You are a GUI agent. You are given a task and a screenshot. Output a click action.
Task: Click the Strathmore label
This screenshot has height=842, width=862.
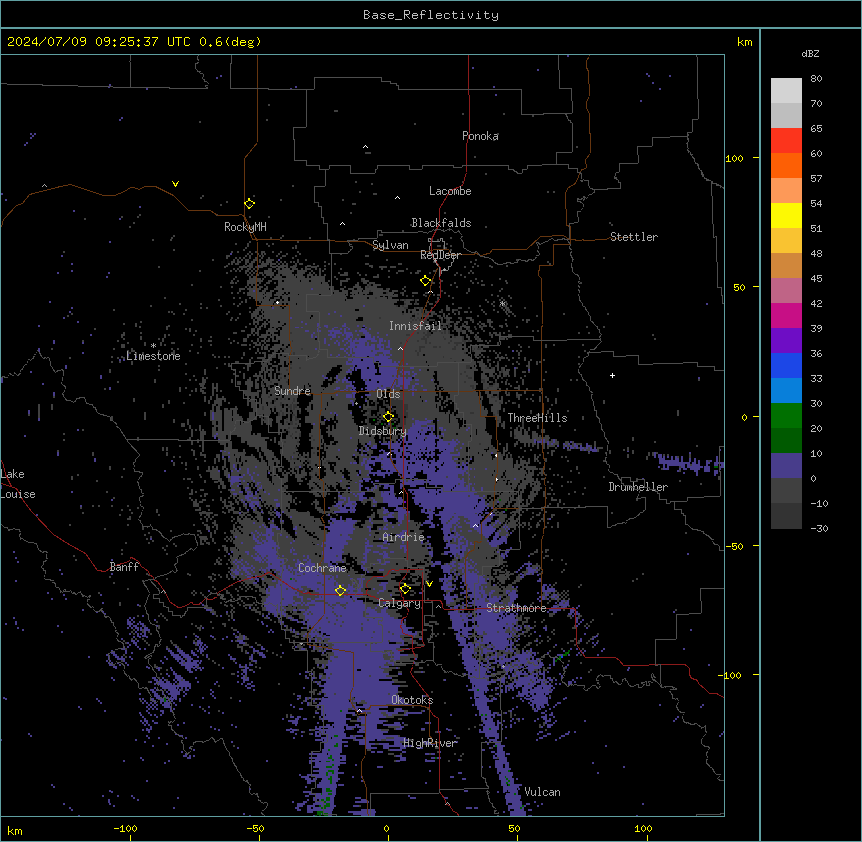516,608
